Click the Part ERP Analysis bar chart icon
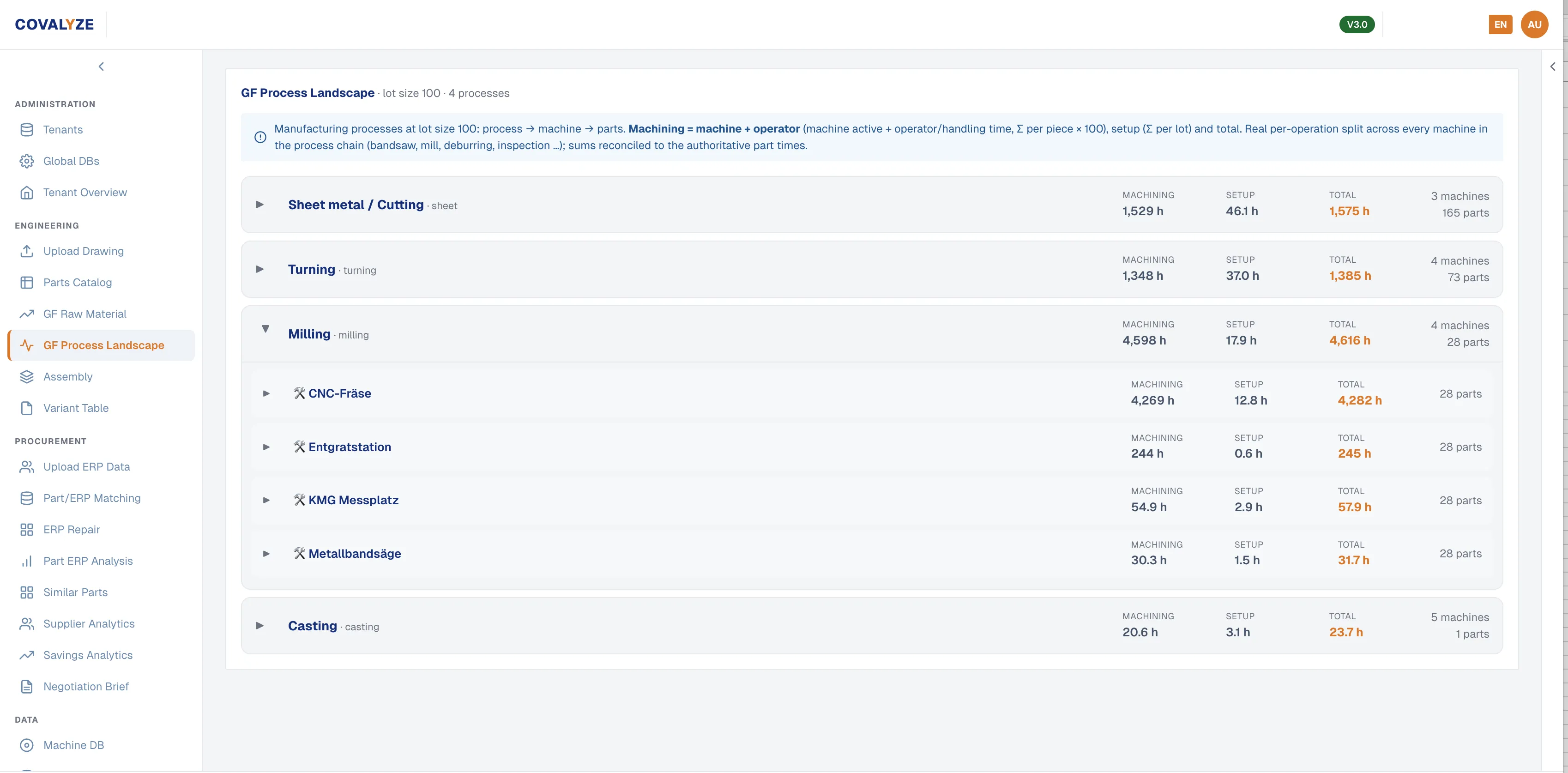 click(26, 561)
